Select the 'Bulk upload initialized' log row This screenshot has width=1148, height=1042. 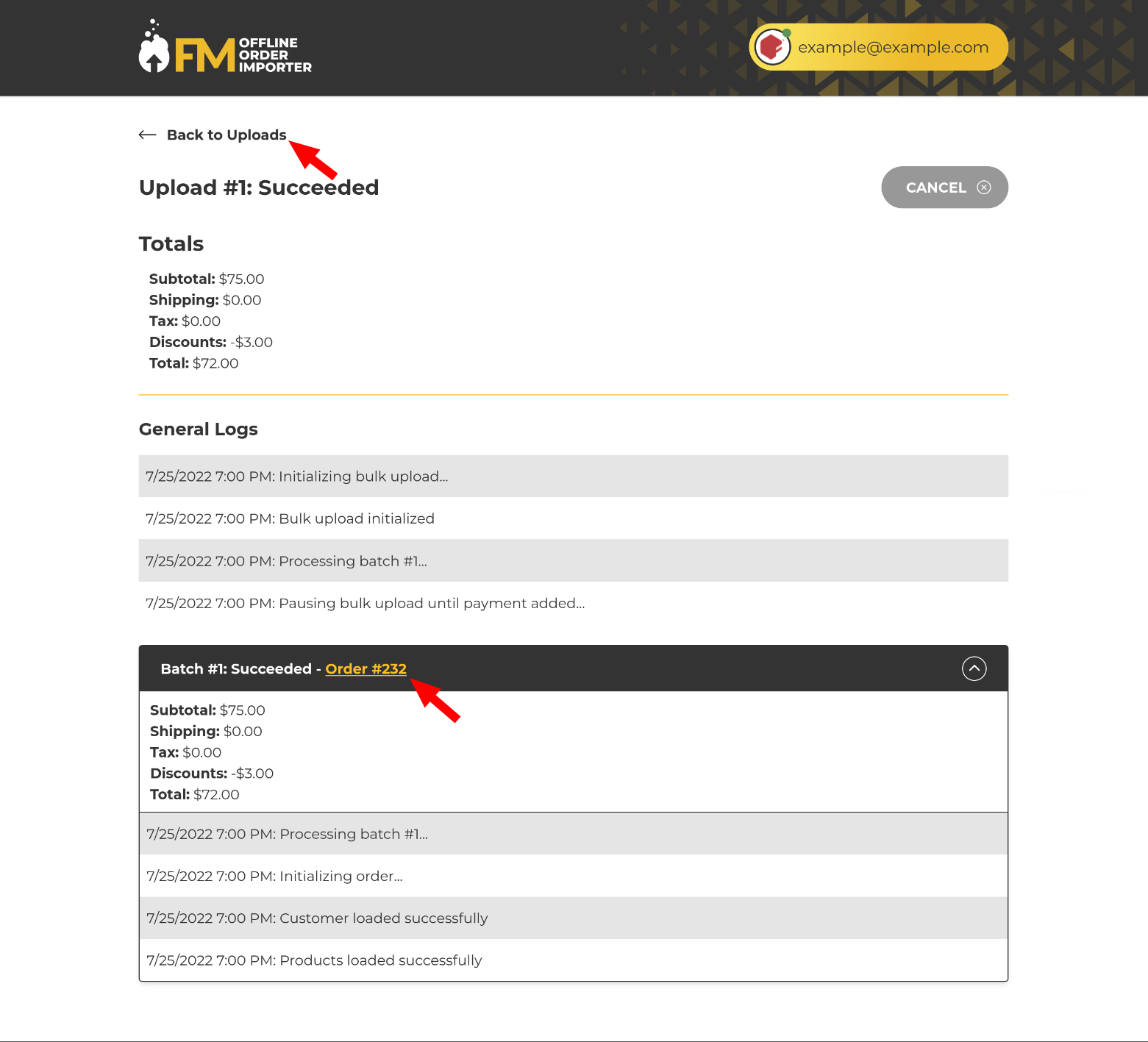click(x=574, y=518)
